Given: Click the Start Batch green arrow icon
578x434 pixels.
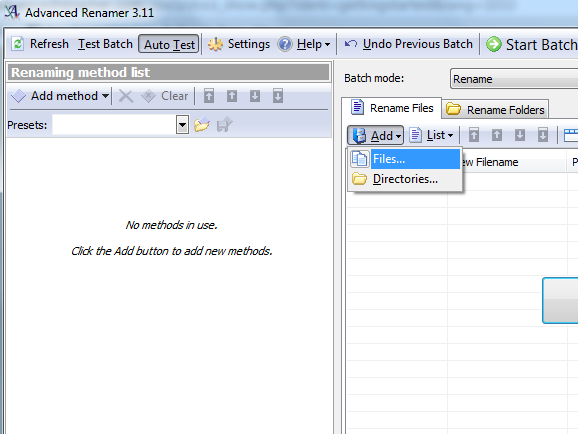Looking at the screenshot, I should (494, 44).
